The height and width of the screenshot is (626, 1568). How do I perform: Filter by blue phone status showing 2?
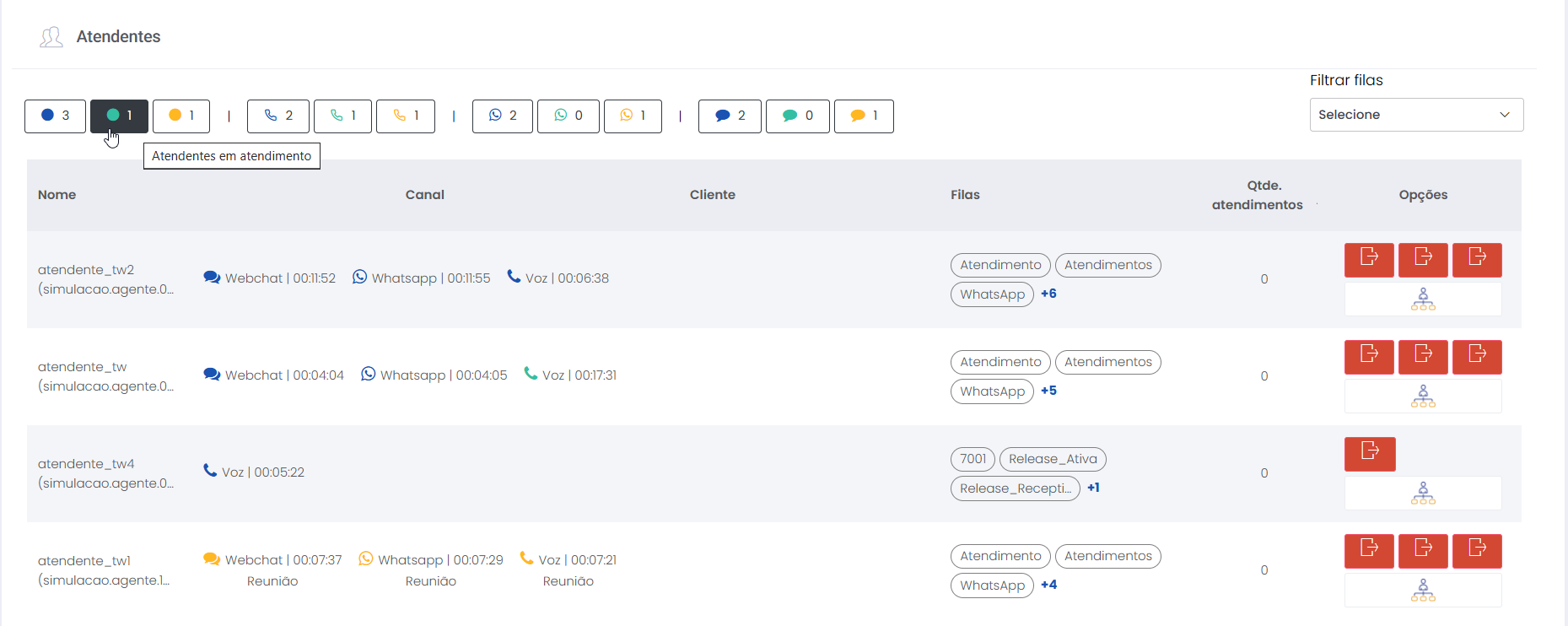point(278,116)
